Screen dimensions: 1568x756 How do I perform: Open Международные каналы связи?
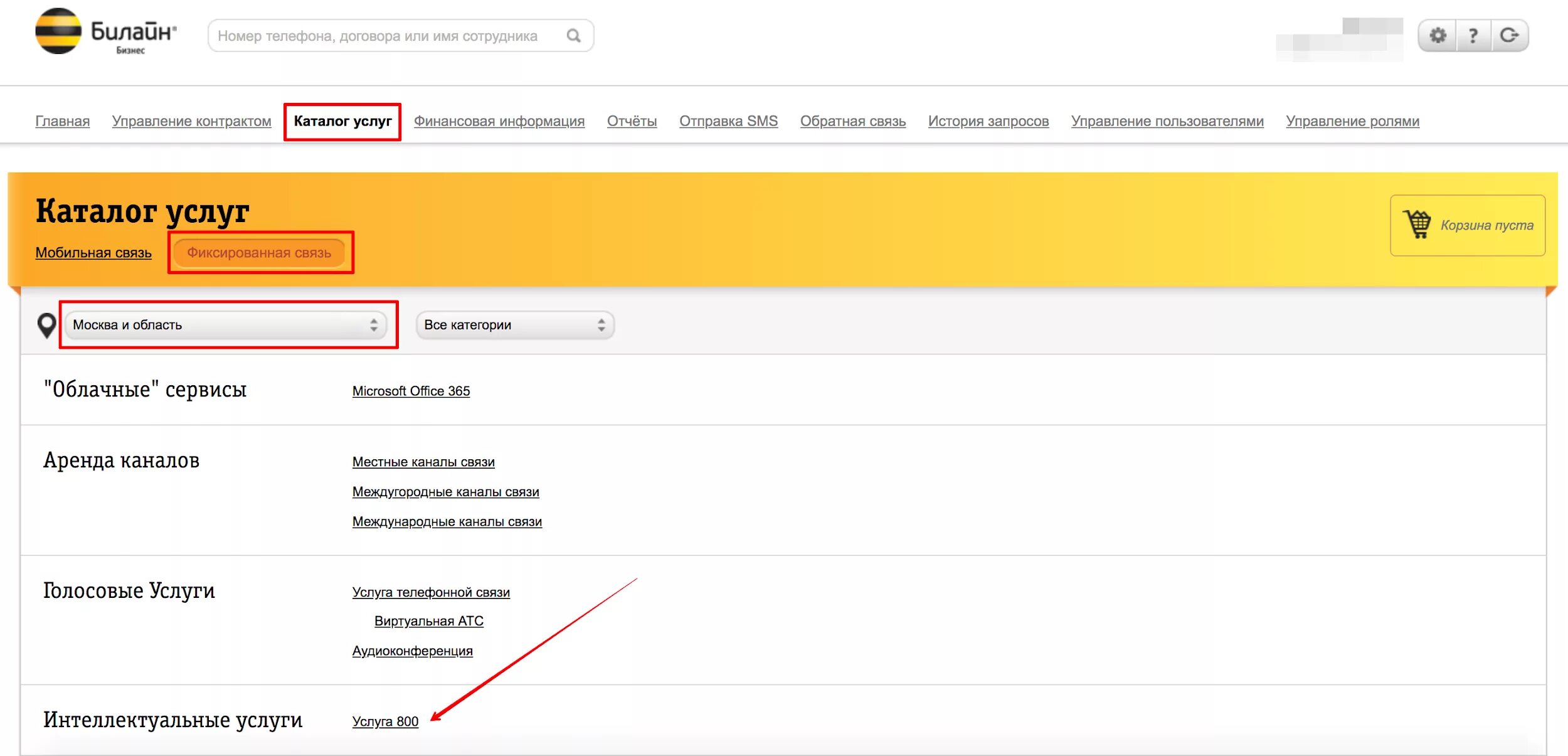tap(447, 521)
